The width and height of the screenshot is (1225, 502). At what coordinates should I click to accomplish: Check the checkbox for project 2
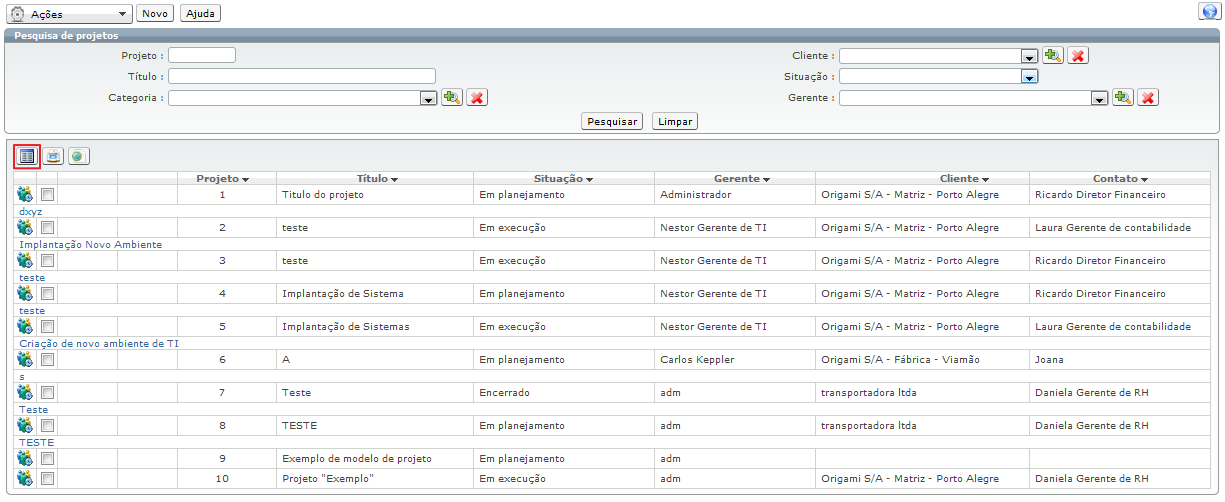pos(48,228)
